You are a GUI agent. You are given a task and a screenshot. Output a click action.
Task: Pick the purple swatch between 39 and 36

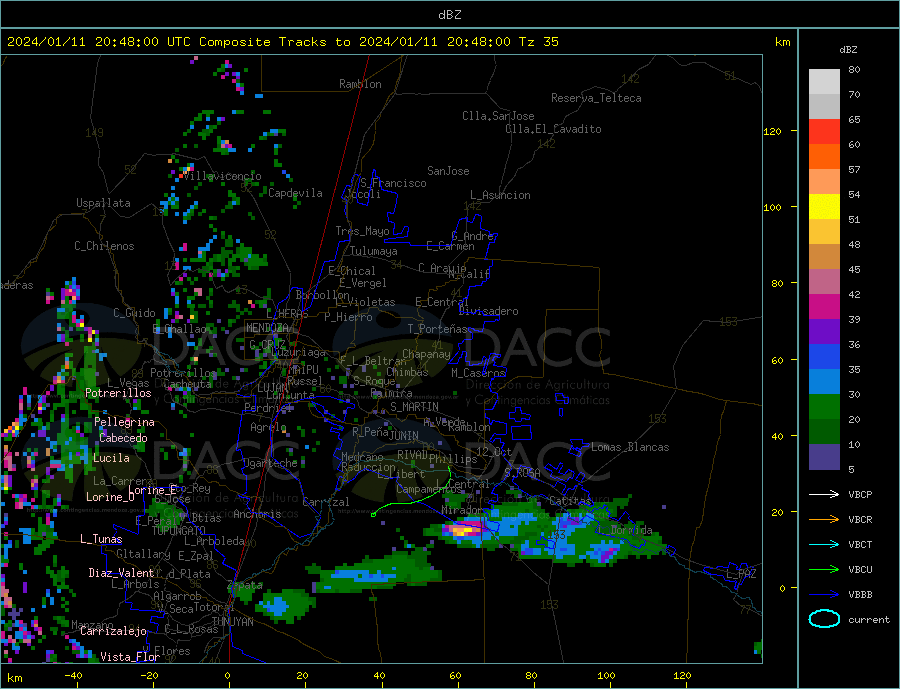[824, 332]
